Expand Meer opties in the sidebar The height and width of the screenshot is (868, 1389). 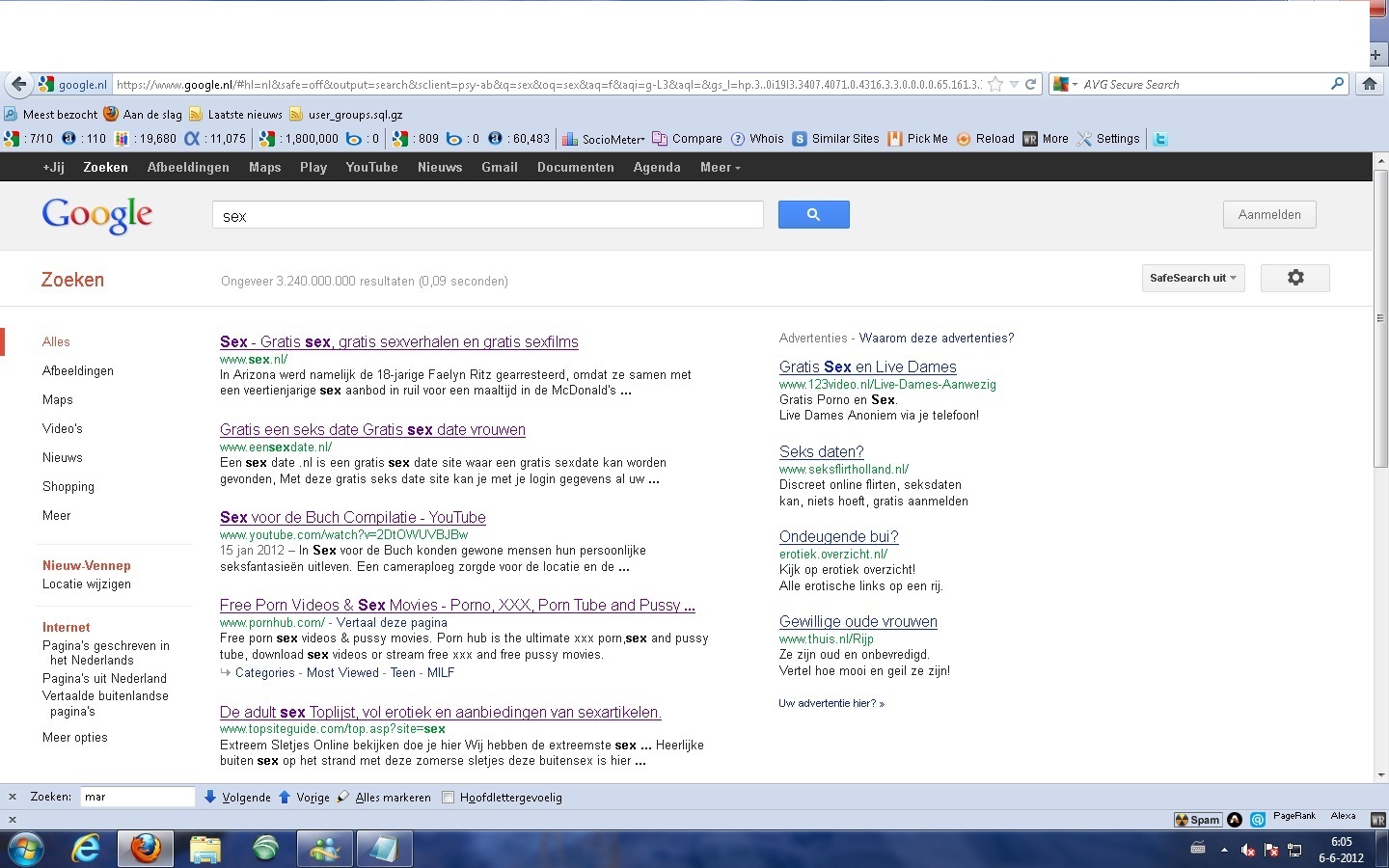[75, 737]
